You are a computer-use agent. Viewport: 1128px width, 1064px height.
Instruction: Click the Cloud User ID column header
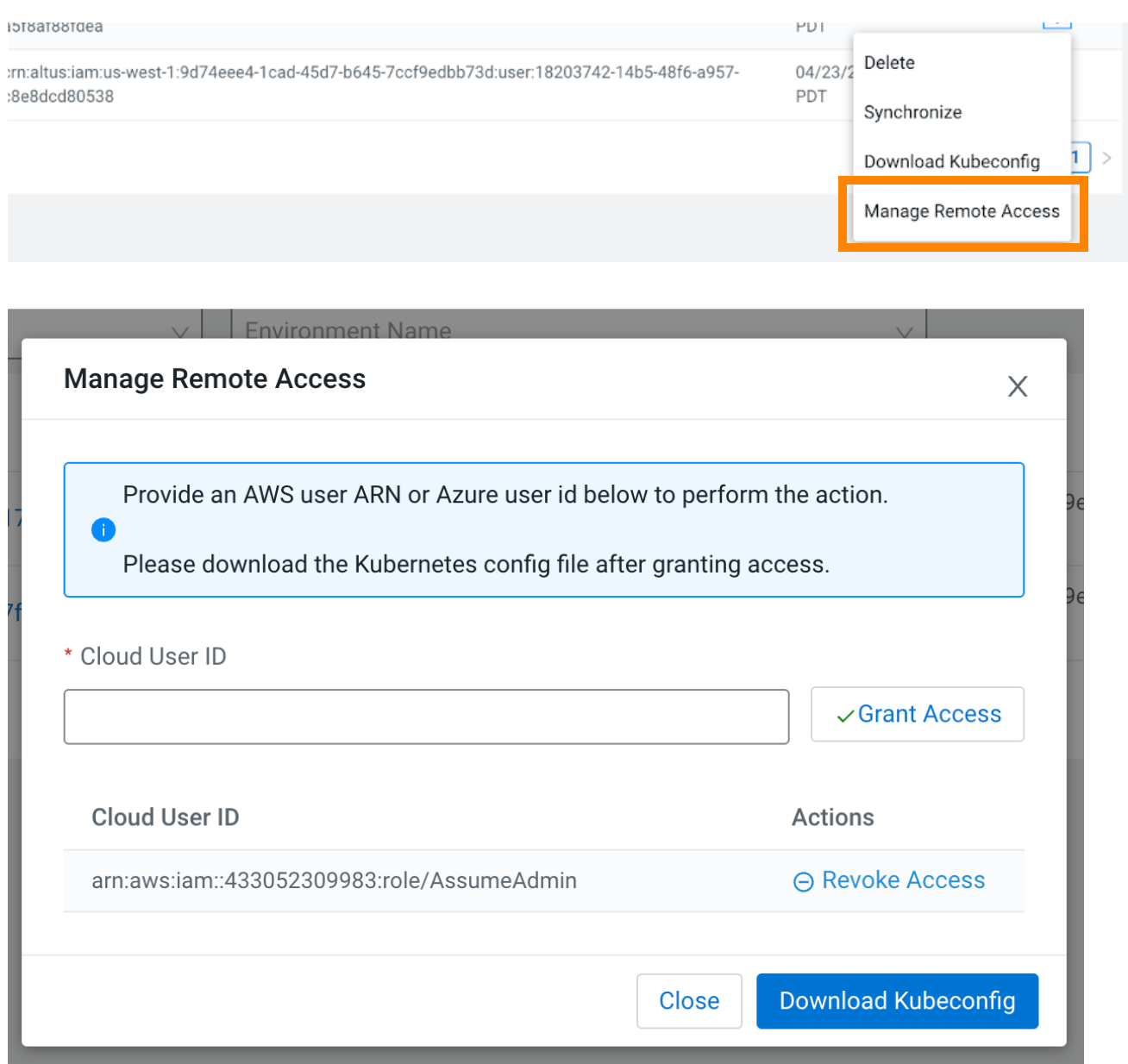coord(166,817)
